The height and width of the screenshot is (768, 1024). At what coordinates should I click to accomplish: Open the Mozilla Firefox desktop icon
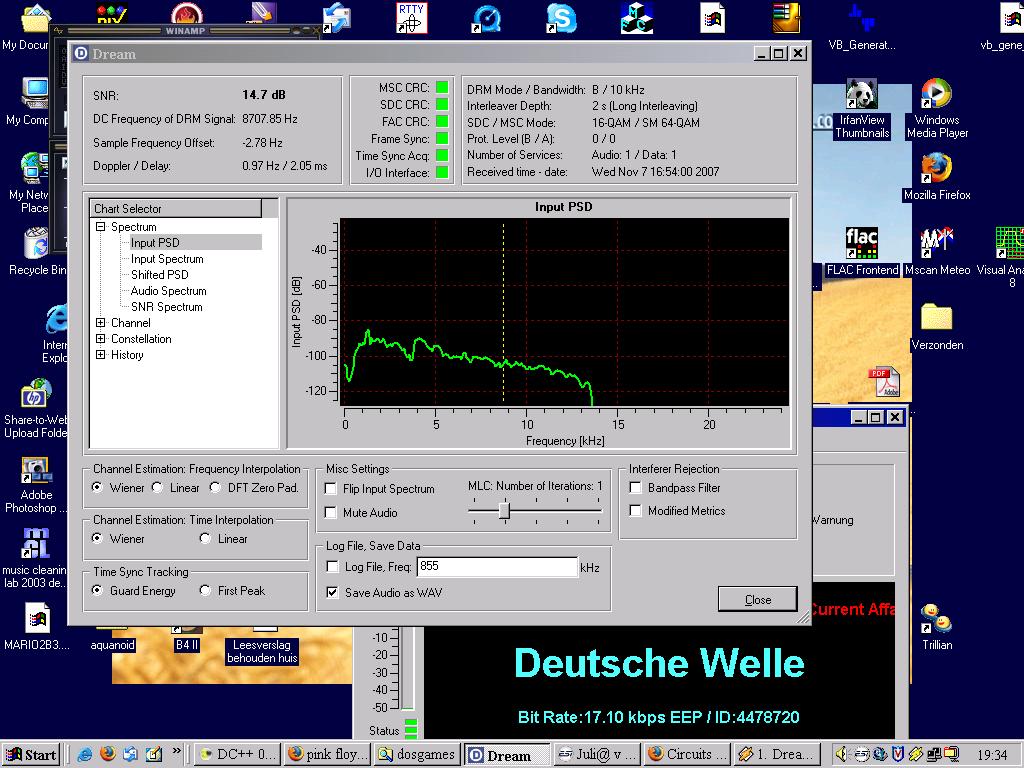pos(936,170)
